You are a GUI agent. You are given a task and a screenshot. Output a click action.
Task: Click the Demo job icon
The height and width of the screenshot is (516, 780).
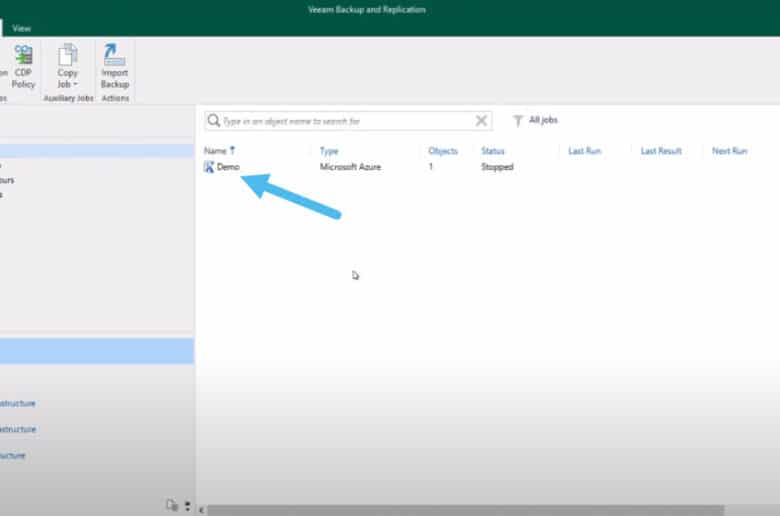(x=209, y=167)
